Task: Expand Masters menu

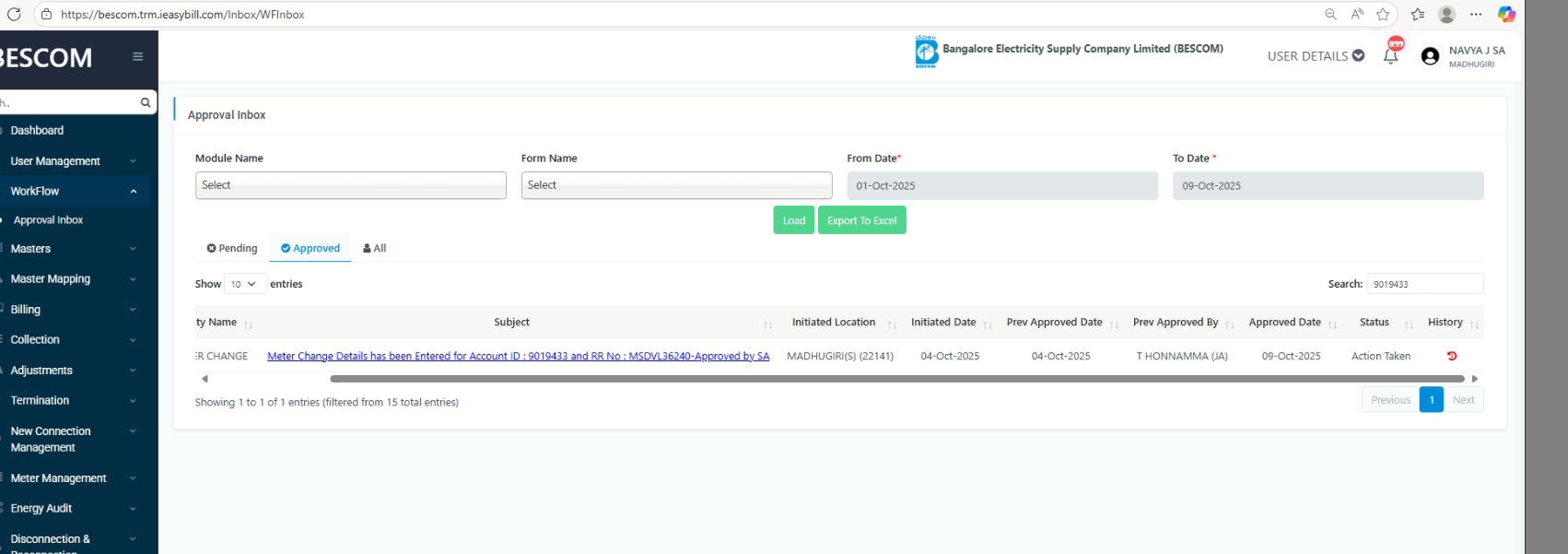Action: 74,249
